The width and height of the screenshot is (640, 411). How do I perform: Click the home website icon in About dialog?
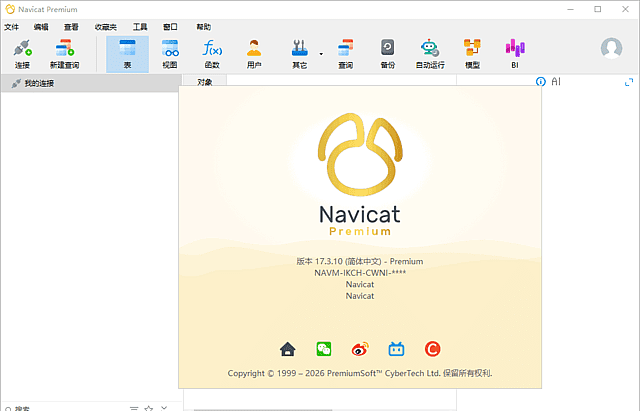pyautogui.click(x=288, y=349)
